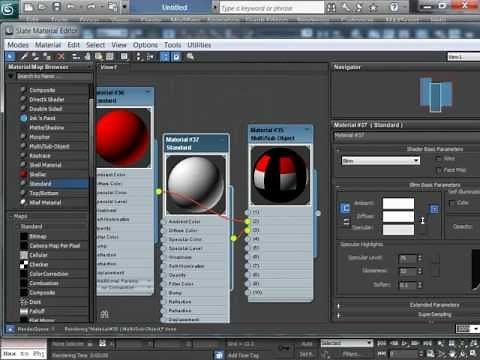This screenshot has width=480, height=360.
Task: Toggle Diffuse-Specular color lock button
Action: pyautogui.click(x=347, y=222)
